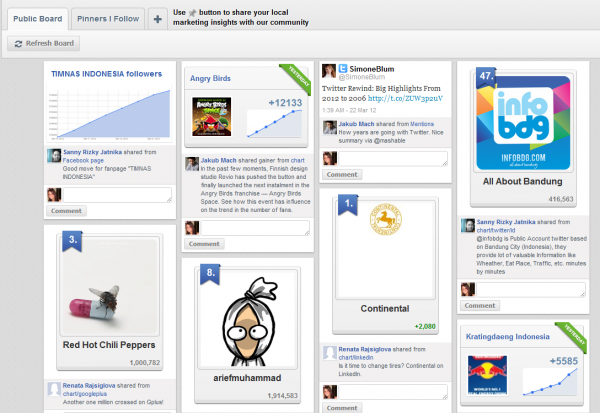Submit Comment on Continental card
Viewport: 600px width, 413px height.
pyautogui.click(x=342, y=408)
